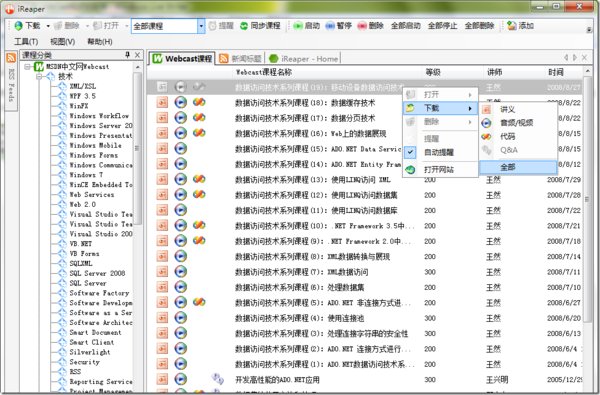Click video icon for course (17) 数据分页技术
Viewport: 600px width, 395px height.
181,118
